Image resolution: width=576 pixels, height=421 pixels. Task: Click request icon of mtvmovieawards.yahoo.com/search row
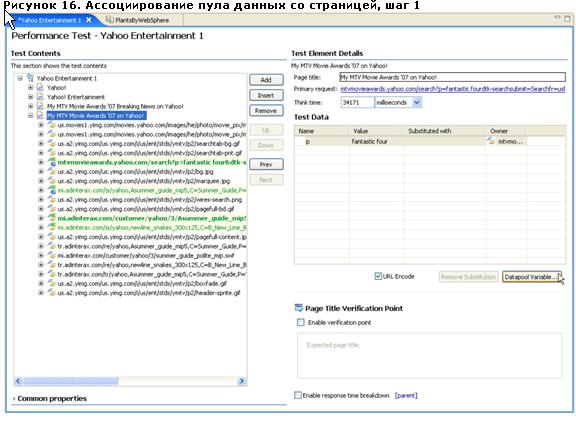point(52,162)
